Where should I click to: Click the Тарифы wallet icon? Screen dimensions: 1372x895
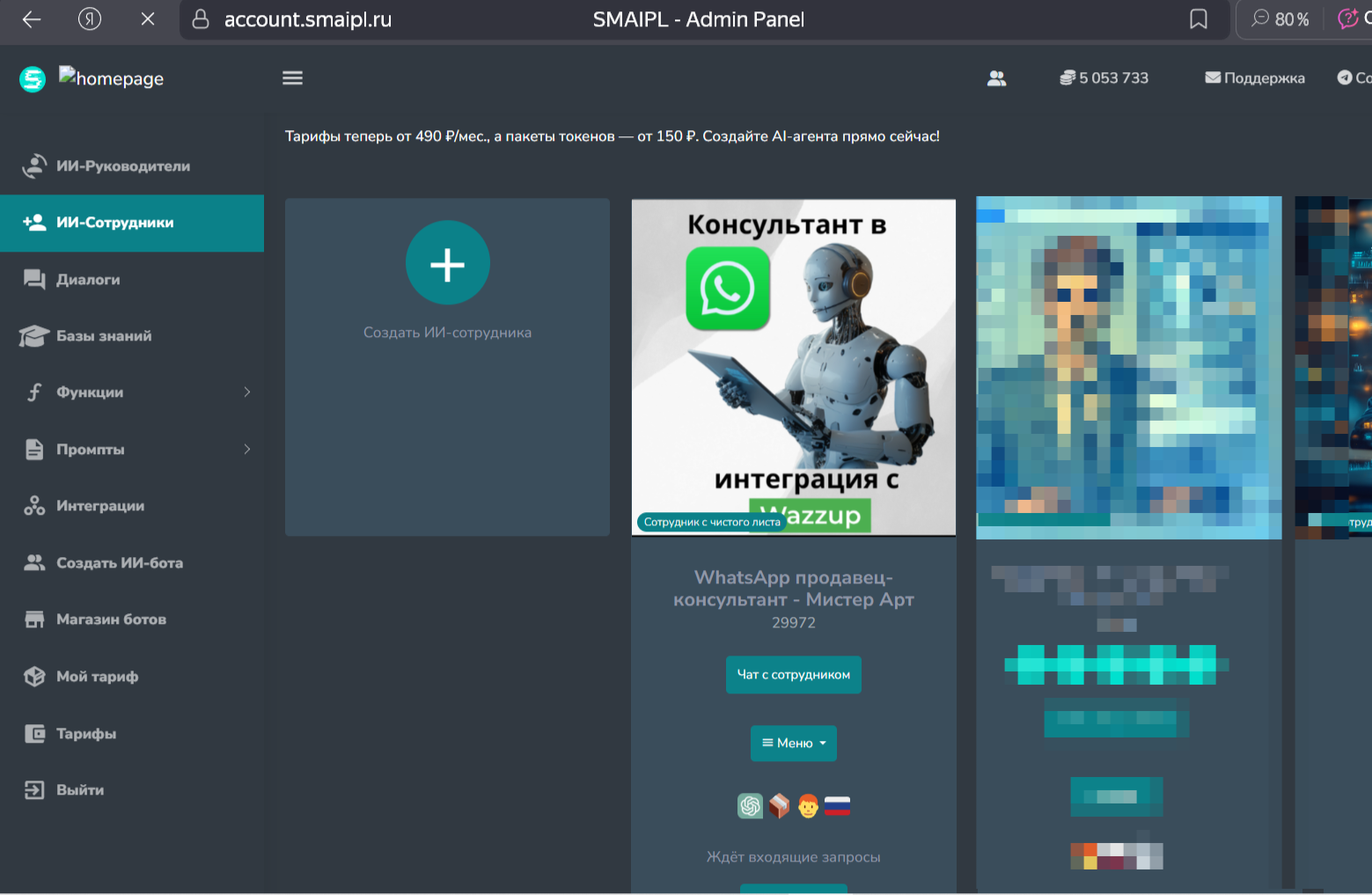coord(34,734)
